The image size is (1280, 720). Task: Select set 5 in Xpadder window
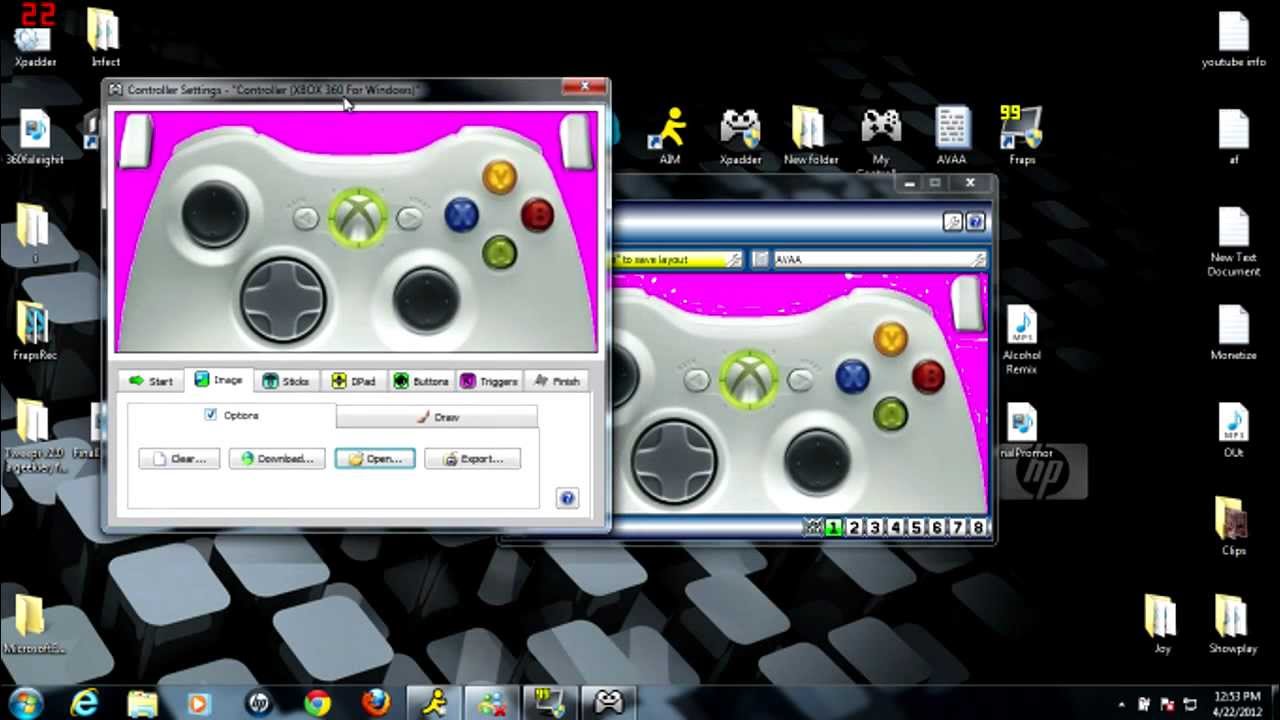[916, 528]
